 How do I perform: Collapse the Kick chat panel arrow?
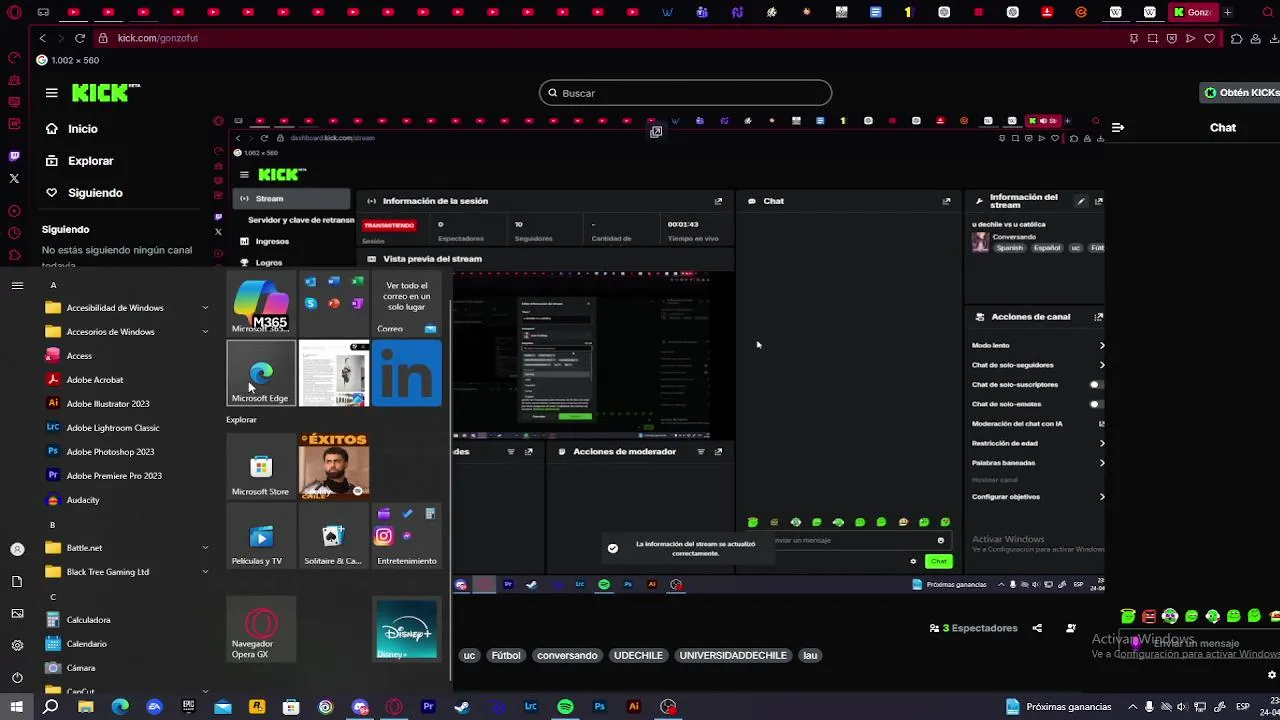(1118, 128)
